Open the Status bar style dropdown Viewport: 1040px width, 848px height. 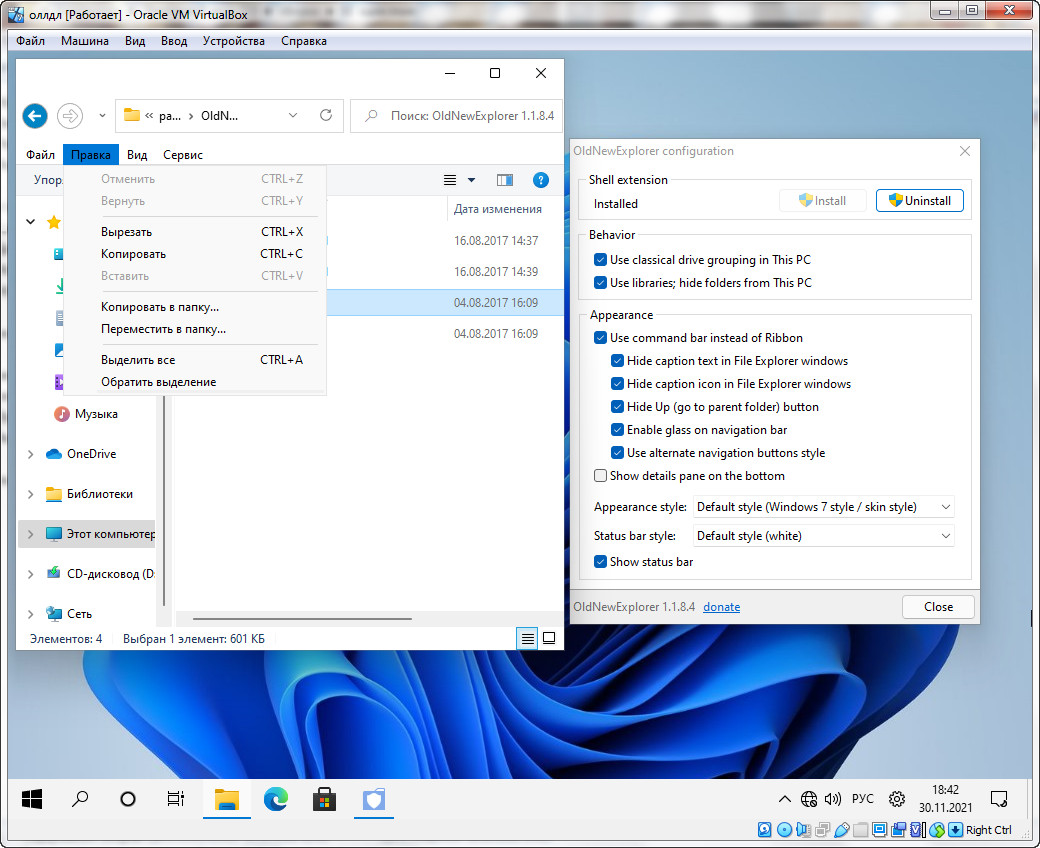(x=823, y=536)
